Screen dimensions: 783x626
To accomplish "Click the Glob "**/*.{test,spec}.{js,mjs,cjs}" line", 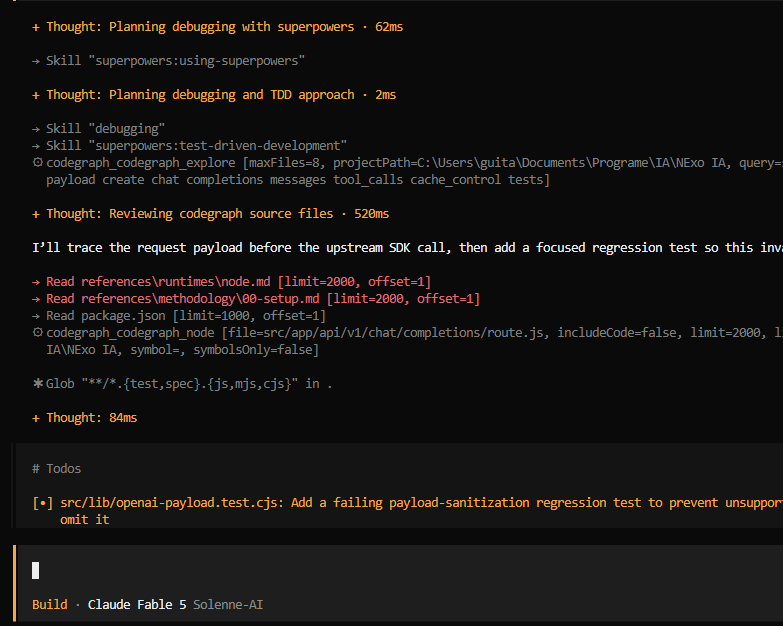I will pos(182,383).
